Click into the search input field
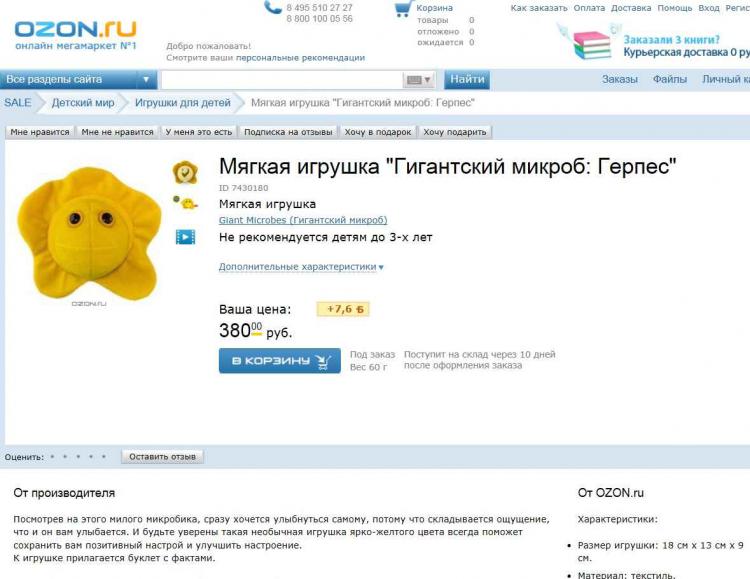 coord(282,80)
